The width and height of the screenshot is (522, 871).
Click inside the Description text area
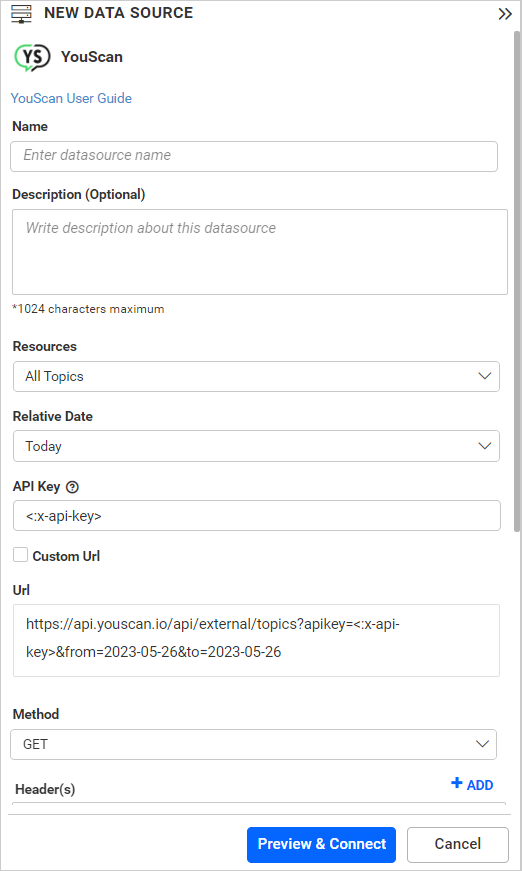point(260,252)
